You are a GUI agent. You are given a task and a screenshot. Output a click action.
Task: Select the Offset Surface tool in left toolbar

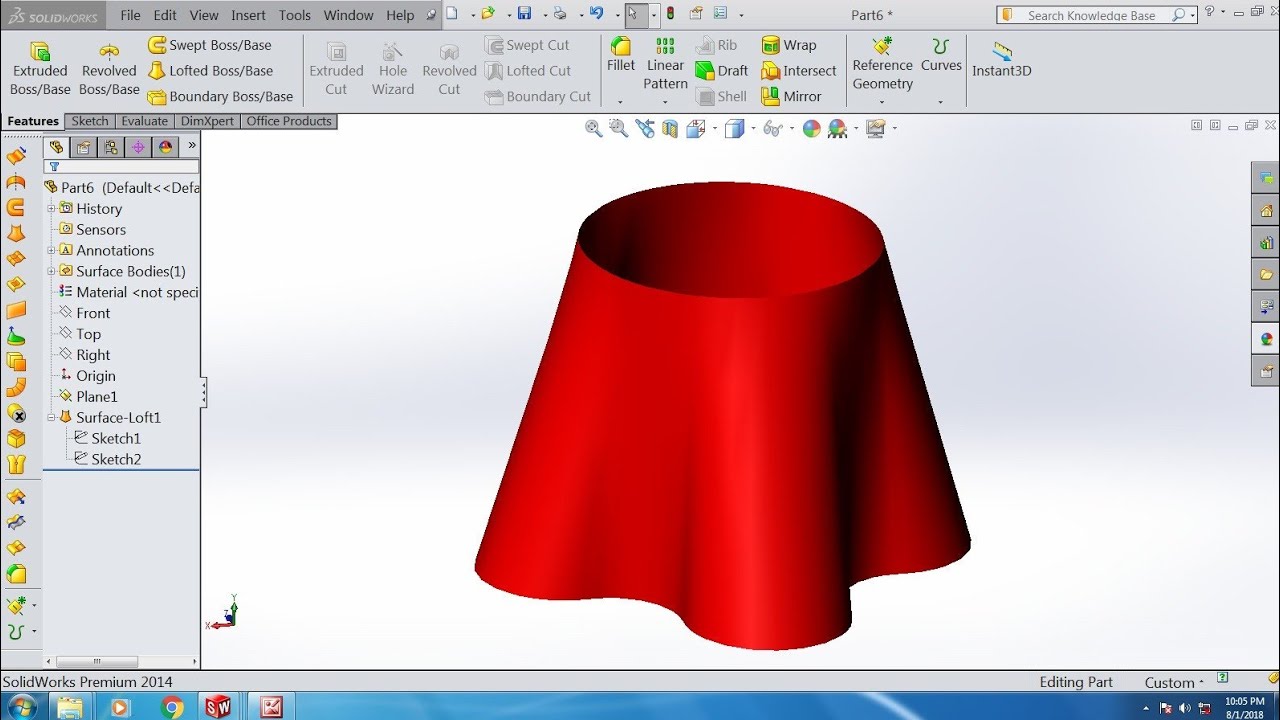(16, 361)
